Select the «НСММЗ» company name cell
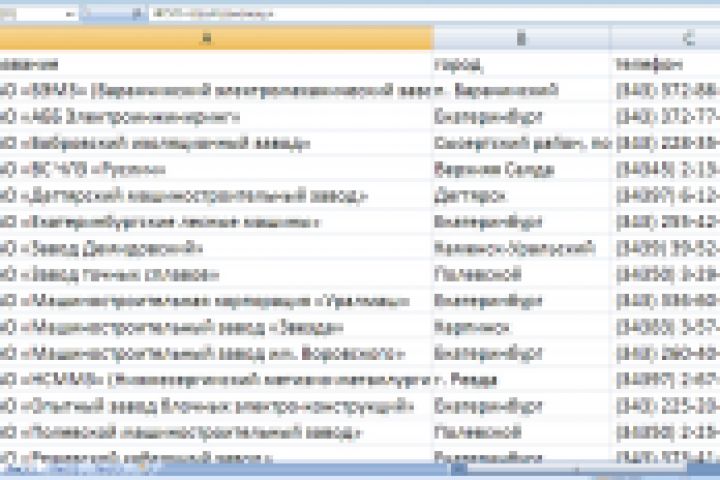 216,380
